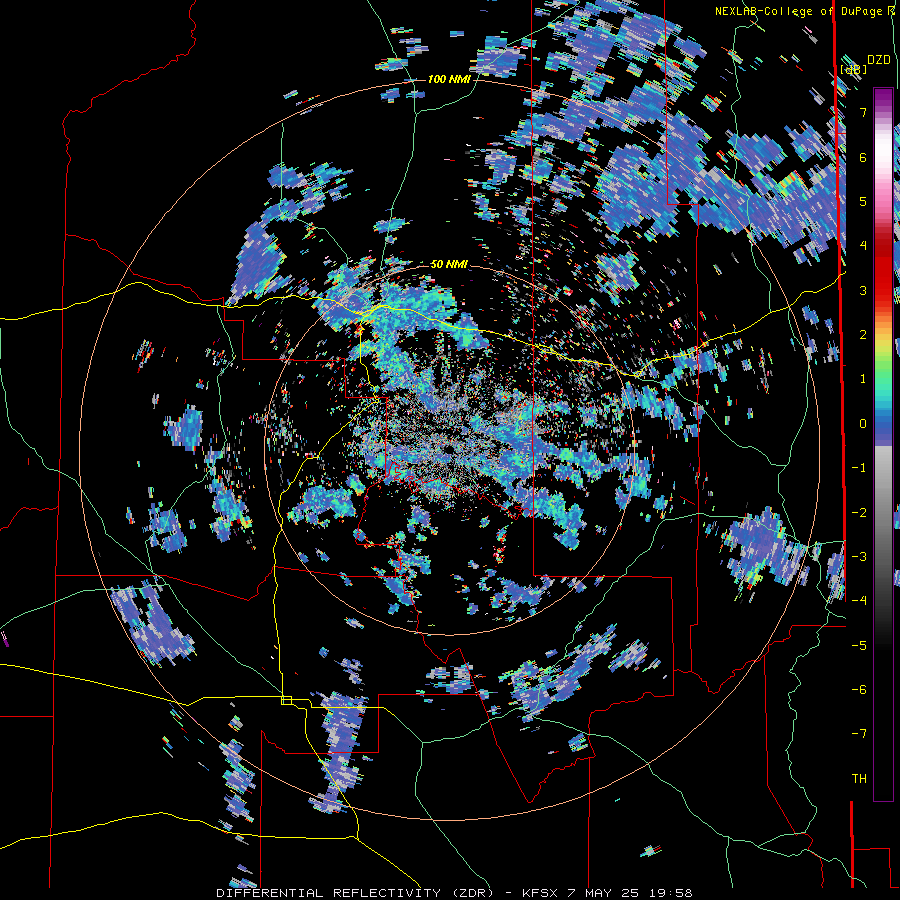Click the -5 value on the scale
Image resolution: width=900 pixels, height=900 pixels.
click(x=860, y=645)
